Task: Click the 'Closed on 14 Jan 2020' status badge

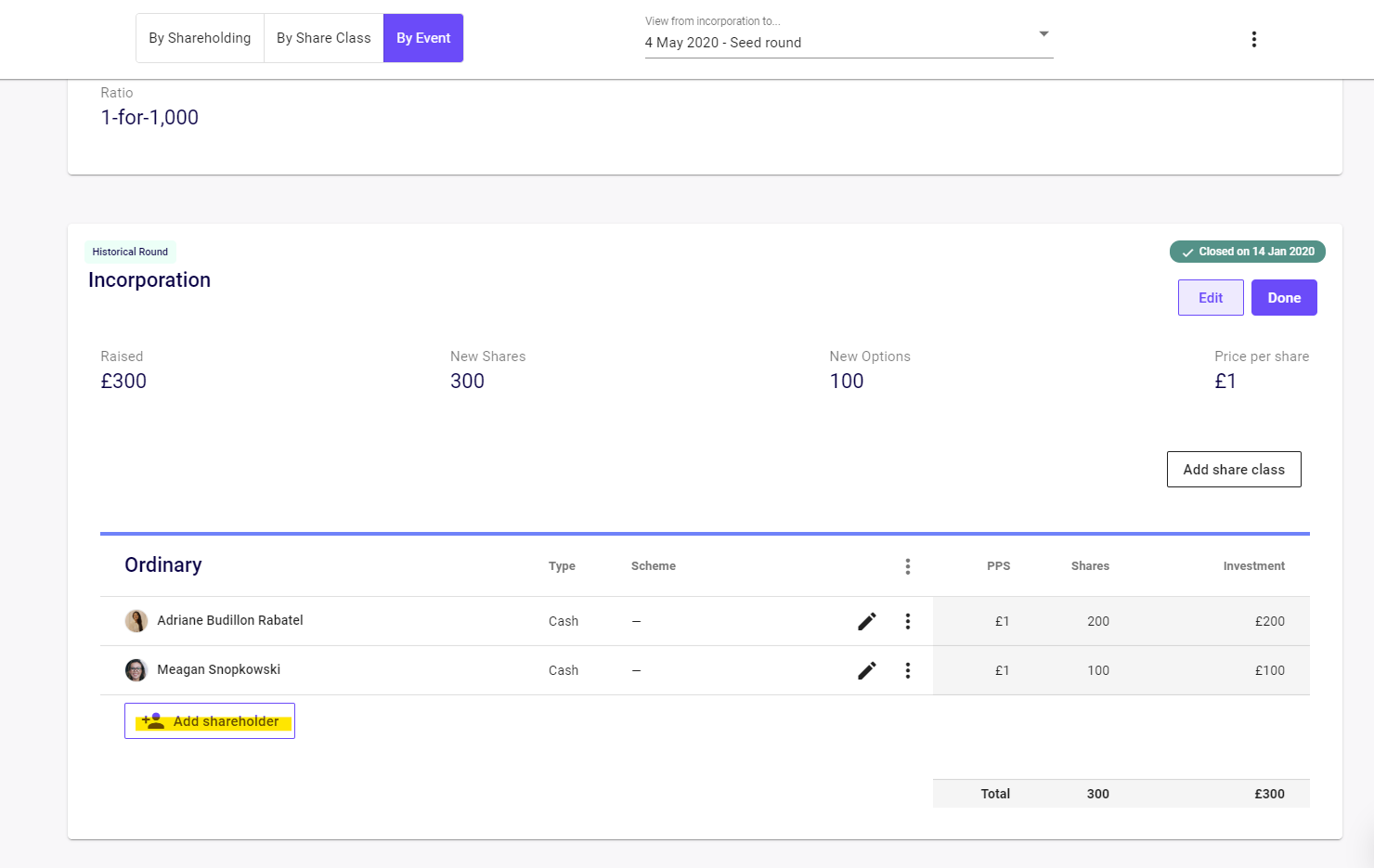Action: pos(1247,252)
